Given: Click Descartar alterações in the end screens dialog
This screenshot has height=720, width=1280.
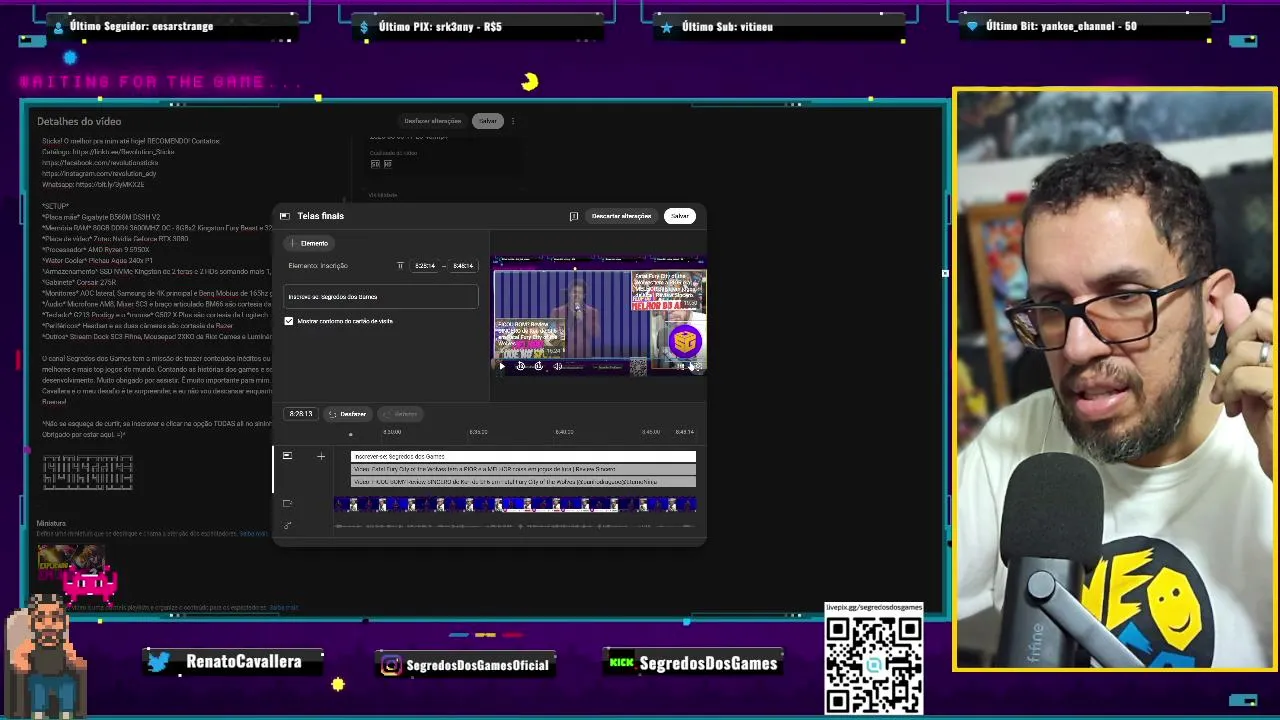Looking at the screenshot, I should (621, 216).
